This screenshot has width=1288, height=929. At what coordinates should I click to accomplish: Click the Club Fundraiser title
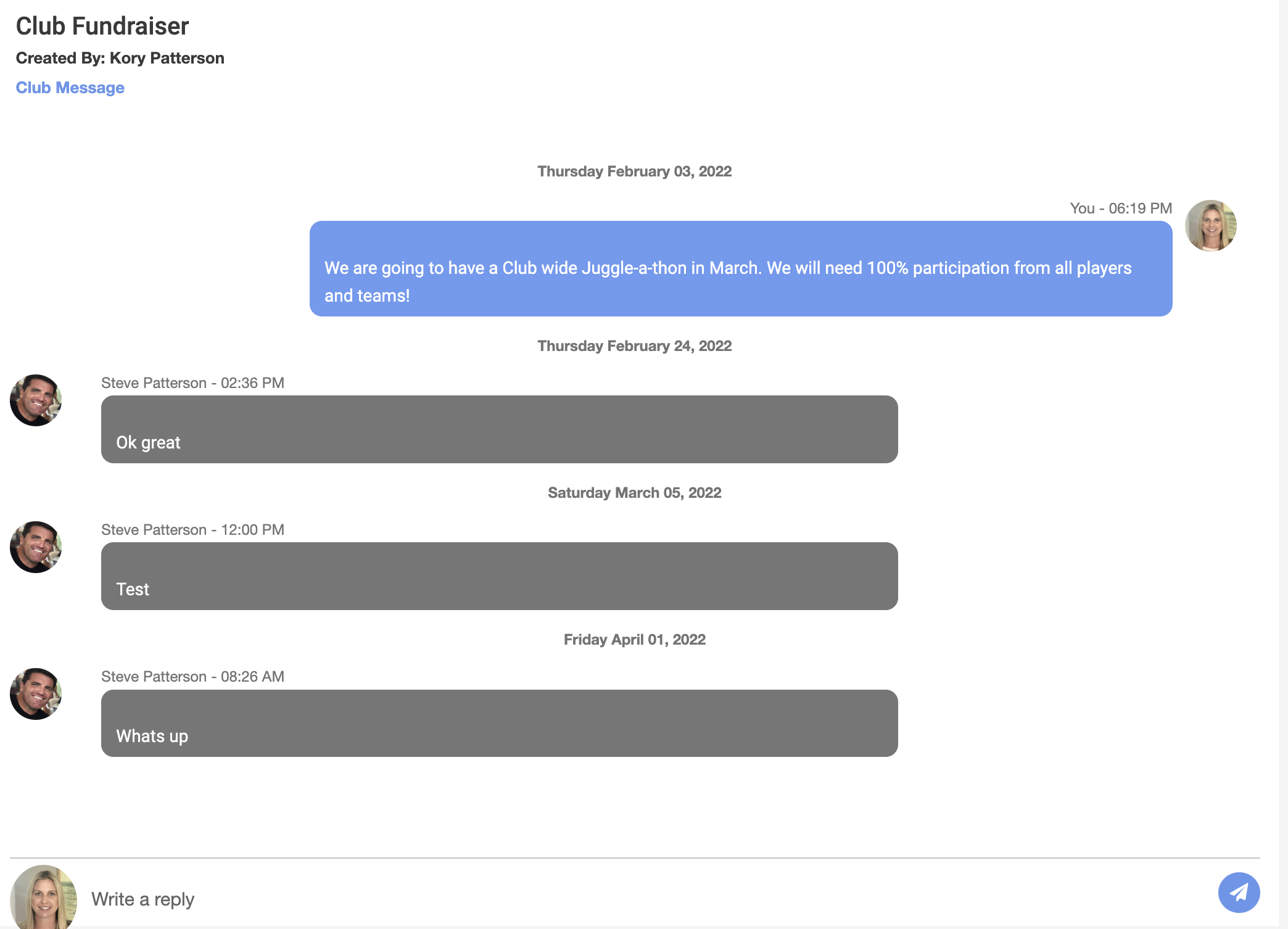(102, 26)
